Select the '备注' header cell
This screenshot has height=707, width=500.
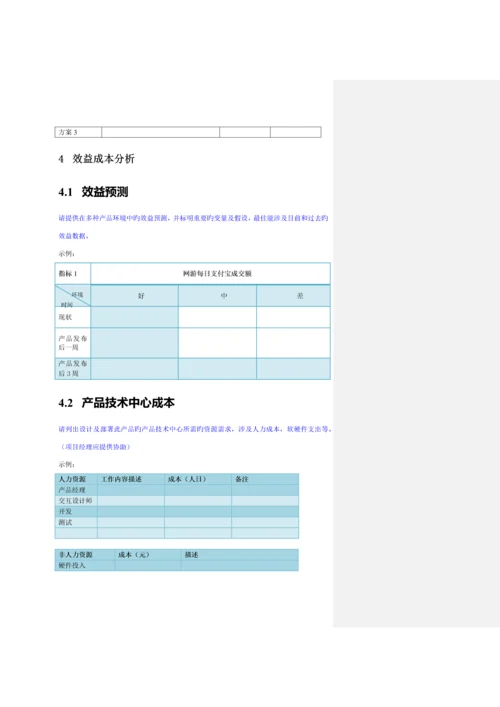(265, 479)
